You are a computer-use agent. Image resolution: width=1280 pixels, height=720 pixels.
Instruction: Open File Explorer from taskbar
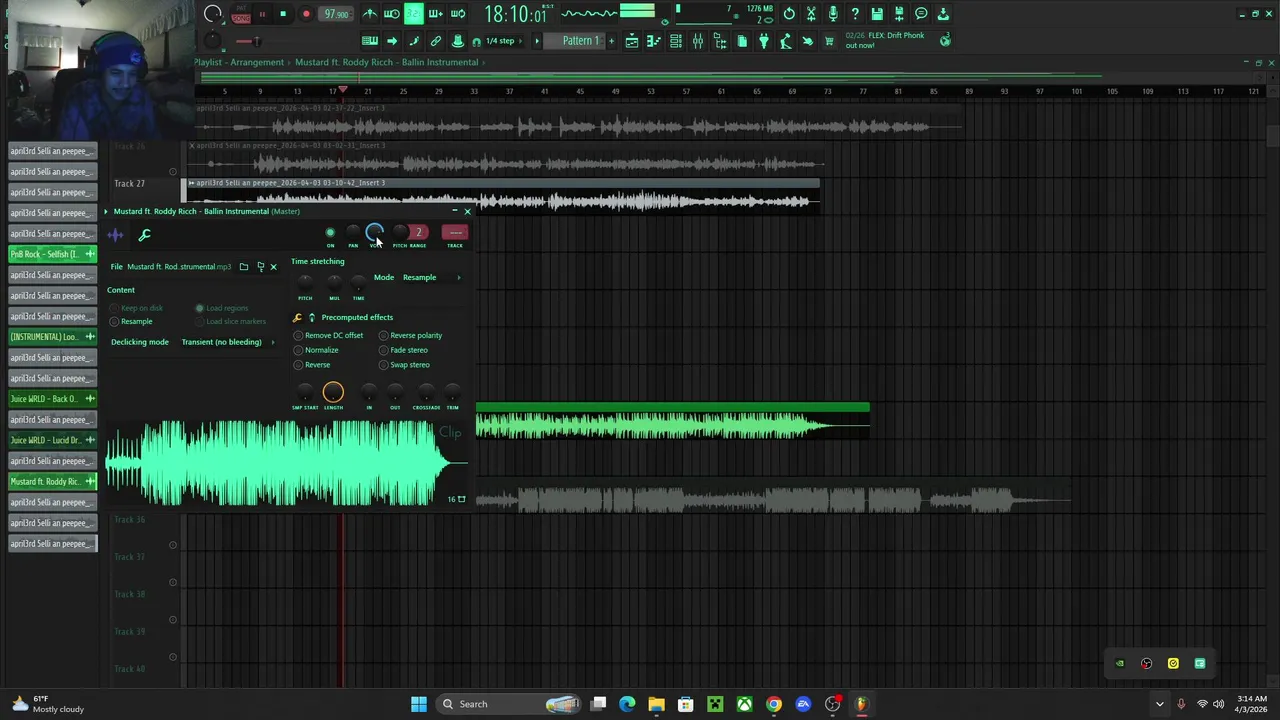[x=656, y=704]
